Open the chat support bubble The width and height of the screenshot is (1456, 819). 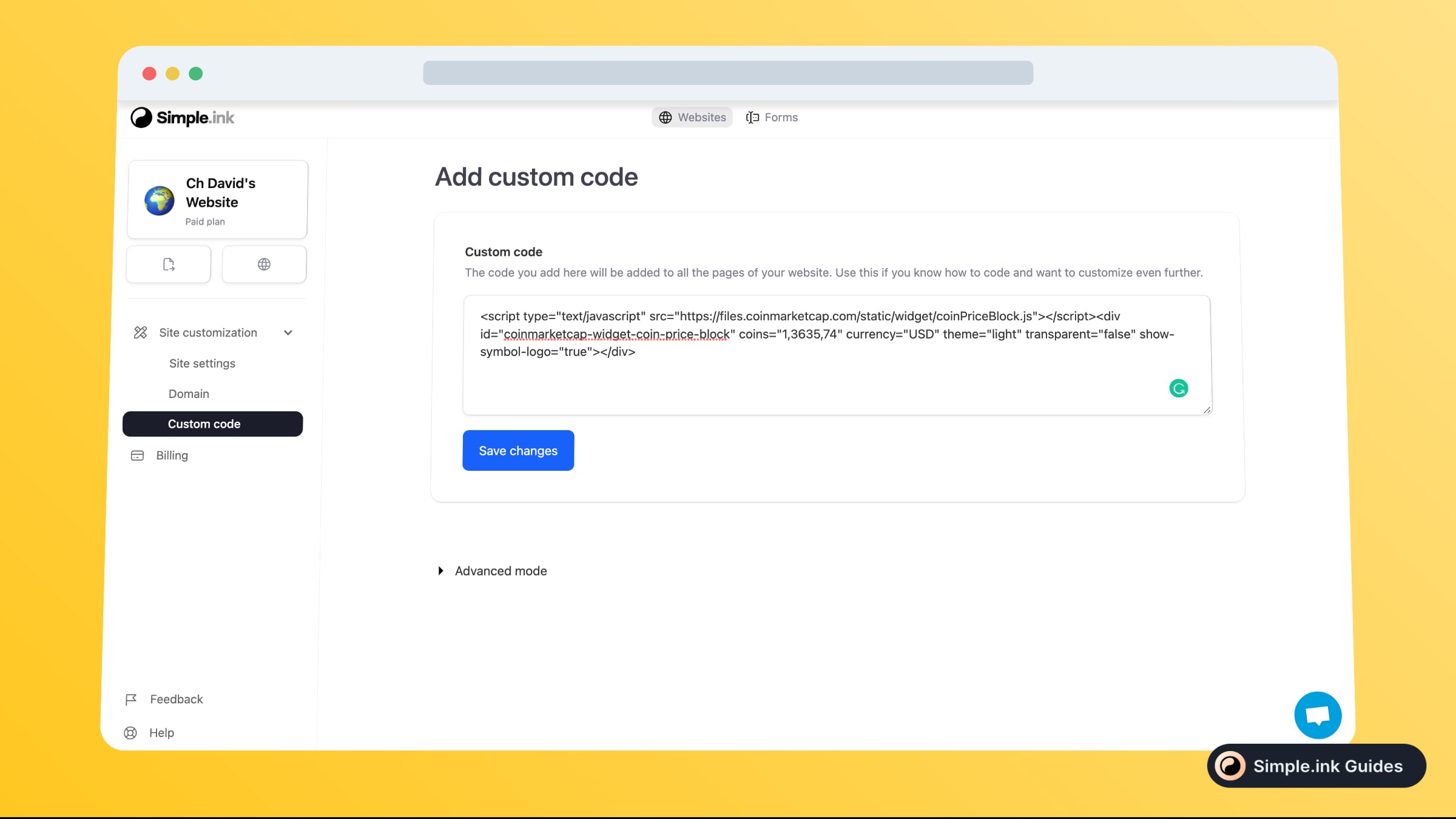[1318, 715]
